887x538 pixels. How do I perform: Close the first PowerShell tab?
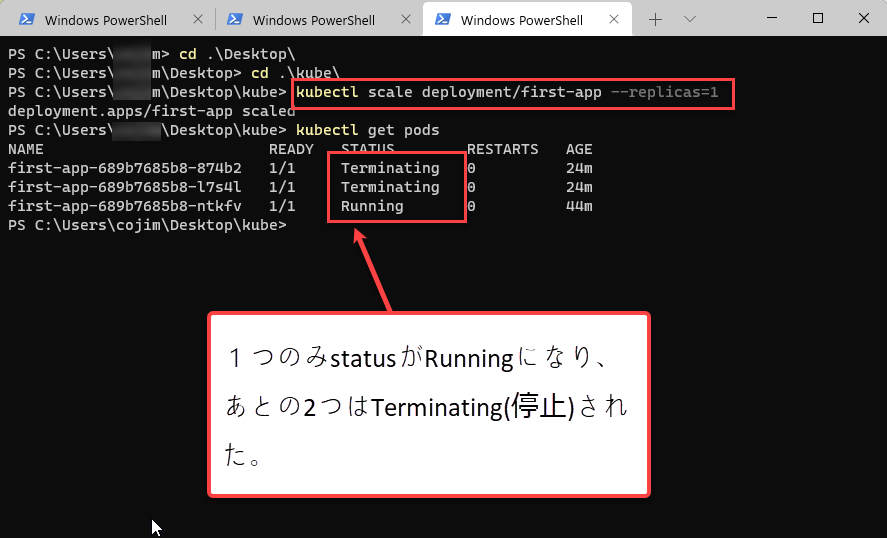tap(197, 19)
